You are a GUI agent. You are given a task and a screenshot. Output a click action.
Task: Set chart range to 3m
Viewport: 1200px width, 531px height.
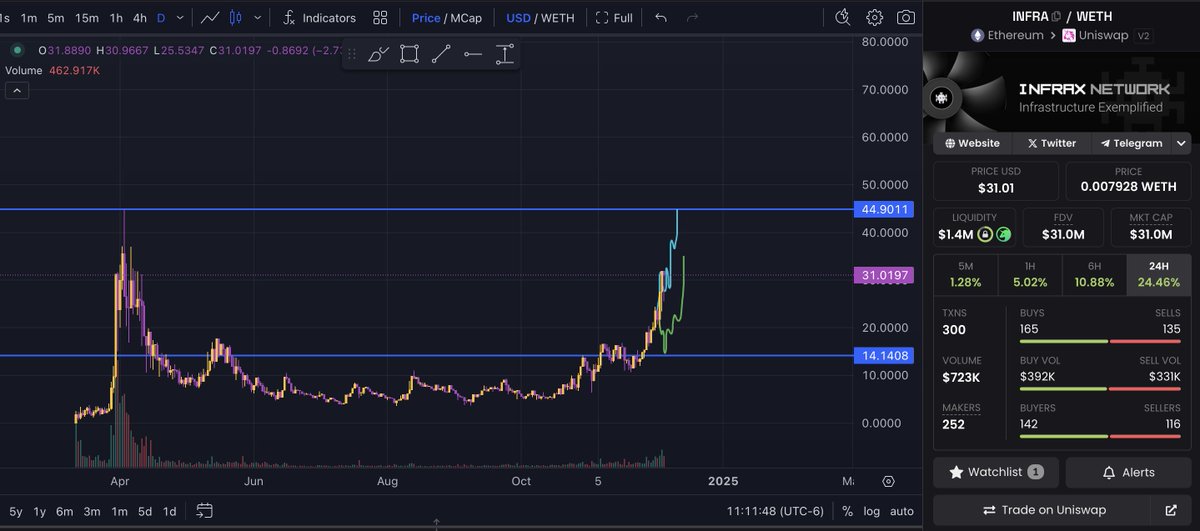(x=92, y=511)
